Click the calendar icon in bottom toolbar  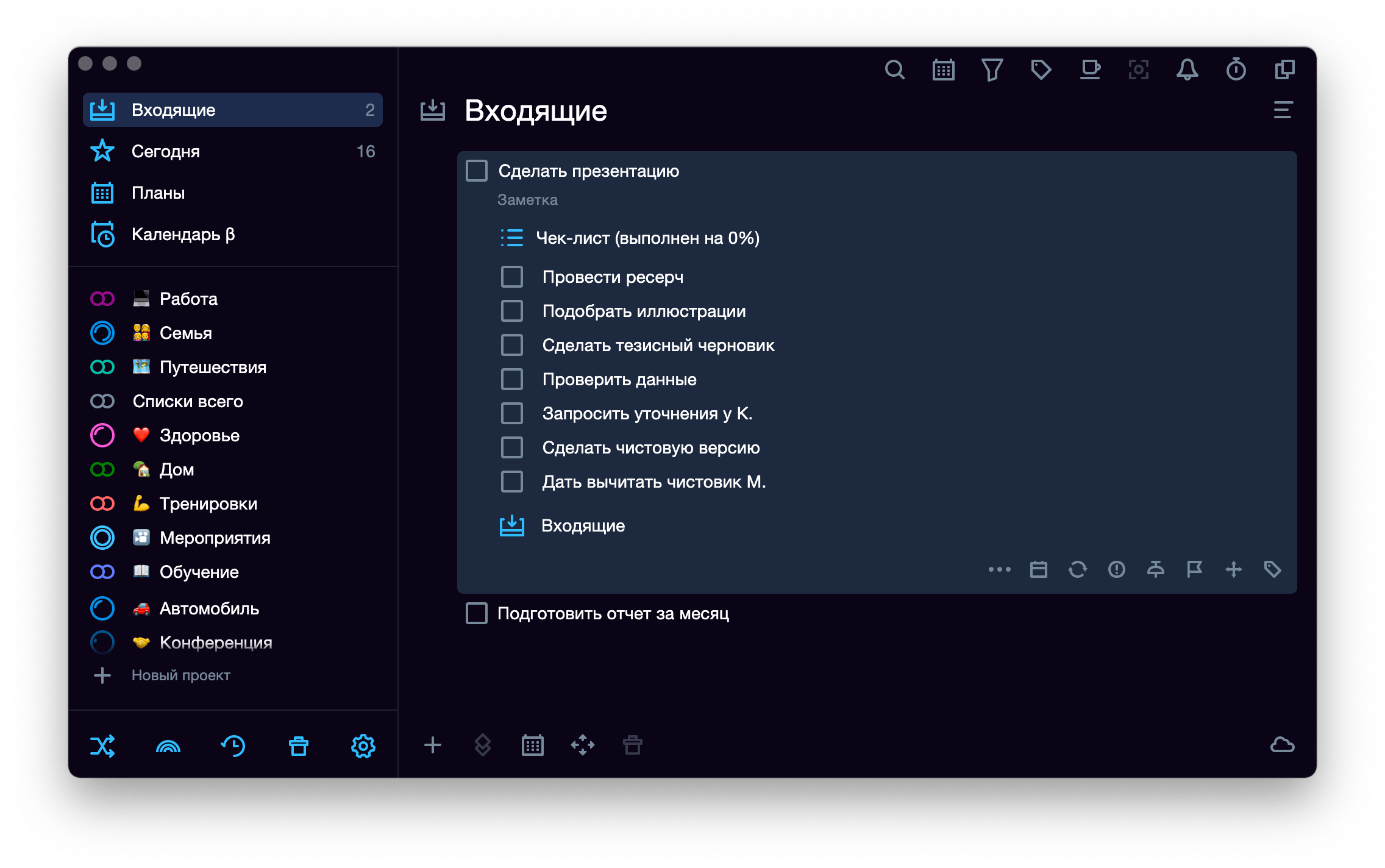(x=532, y=745)
